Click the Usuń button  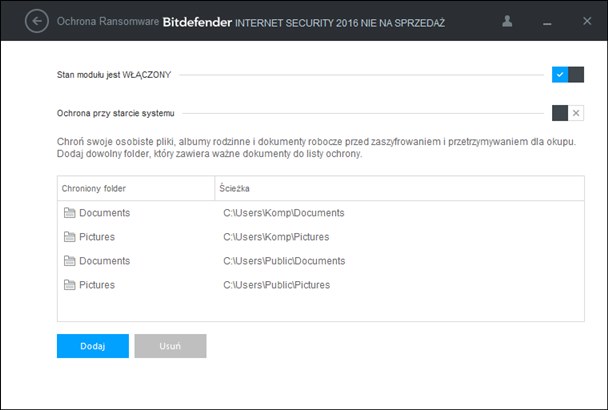point(170,346)
